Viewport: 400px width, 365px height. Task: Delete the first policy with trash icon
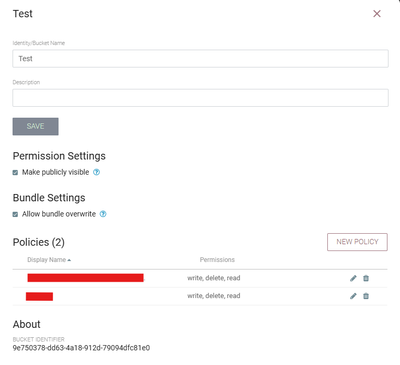tap(366, 278)
